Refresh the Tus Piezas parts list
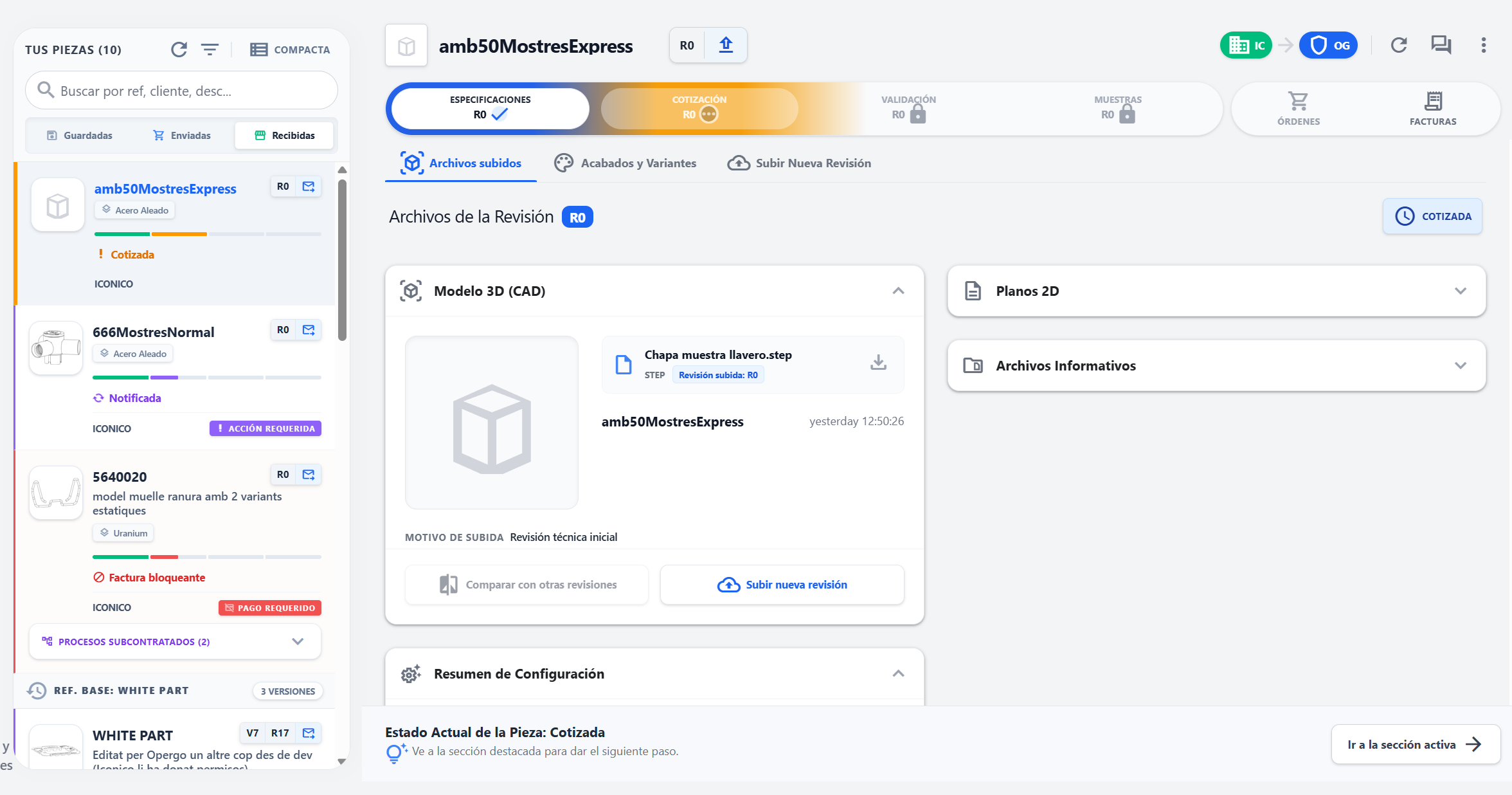The height and width of the screenshot is (795, 1512). 179,50
